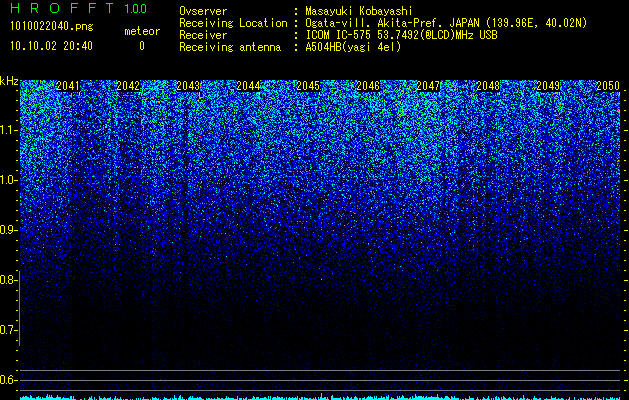Click the kHz axis unit label

9,81
